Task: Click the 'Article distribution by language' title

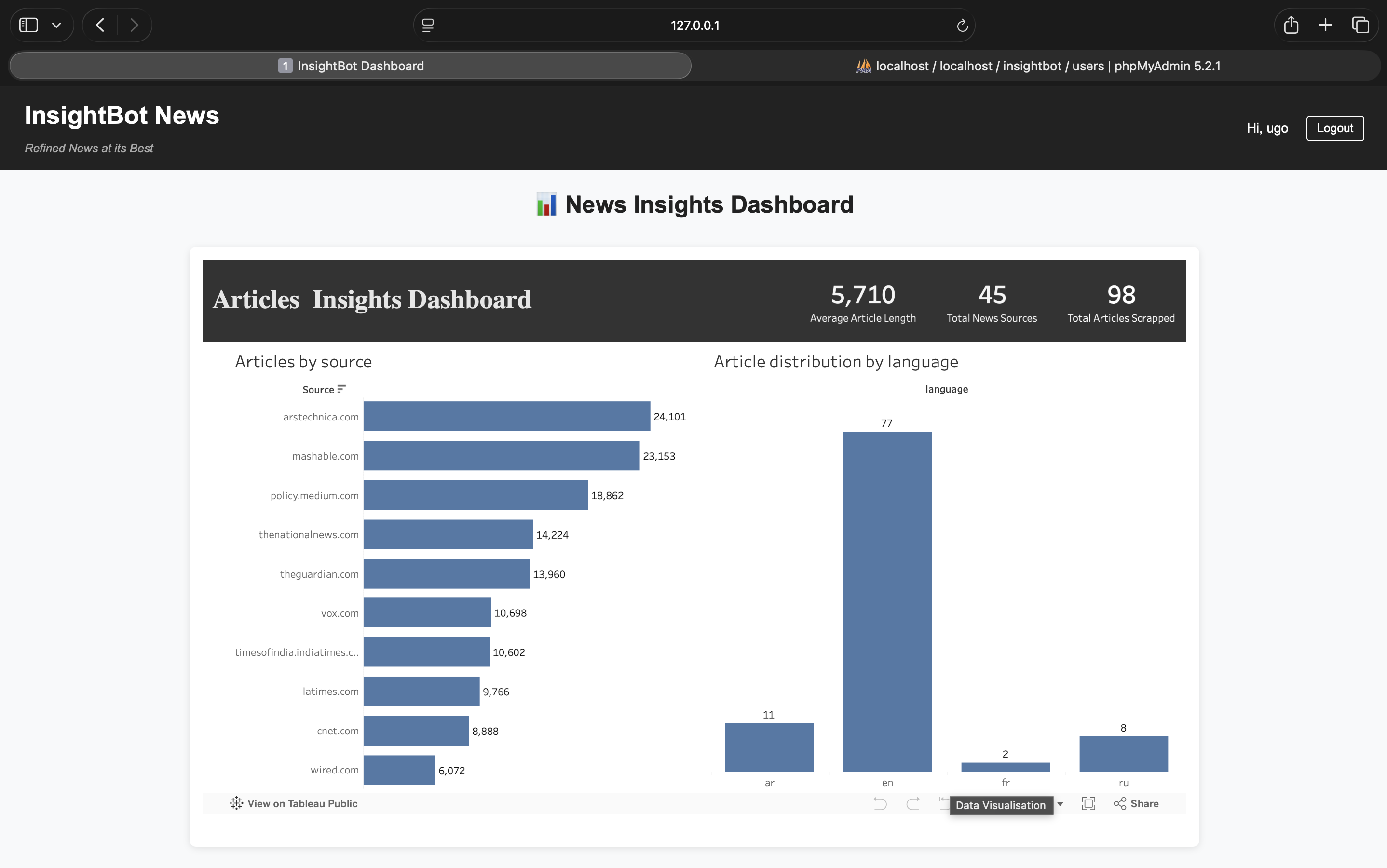Action: point(836,362)
